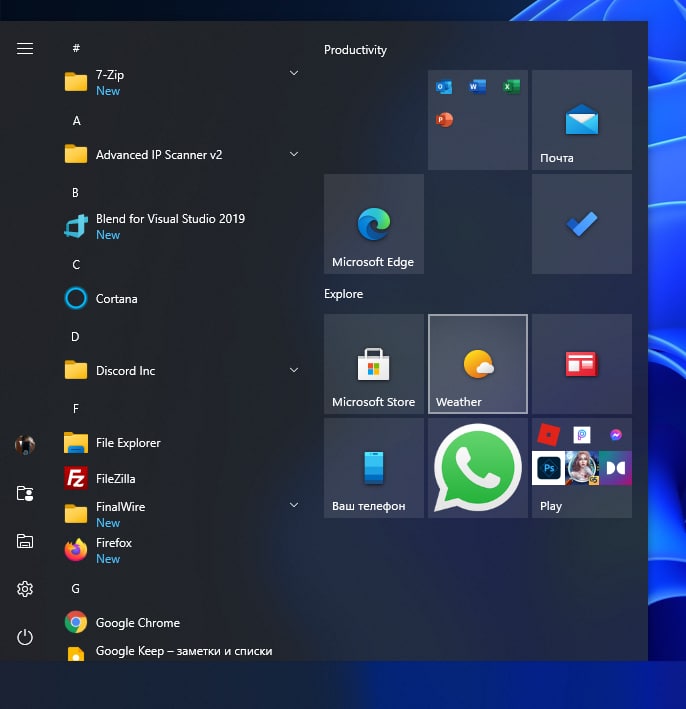Open the Pictures sidebar icon
Image resolution: width=686 pixels, height=709 pixels.
coord(25,541)
